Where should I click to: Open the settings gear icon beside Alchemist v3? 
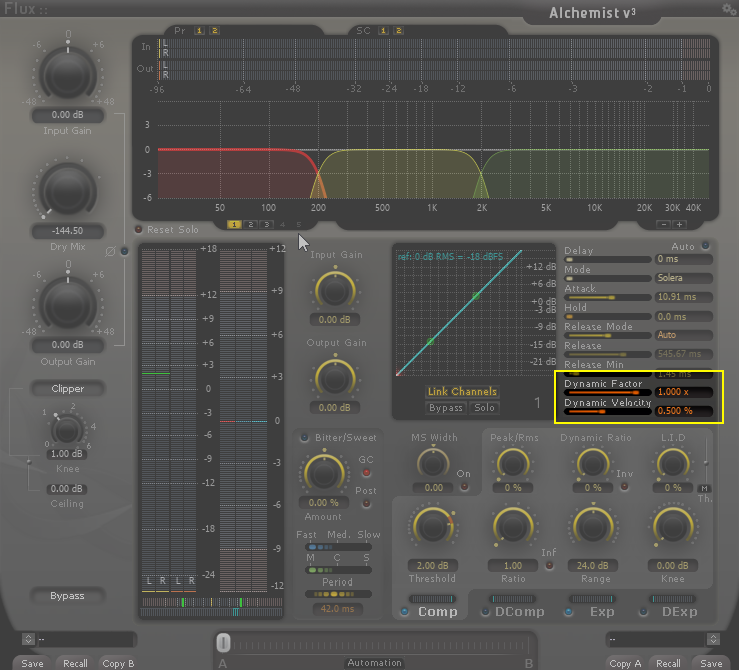pos(728,8)
